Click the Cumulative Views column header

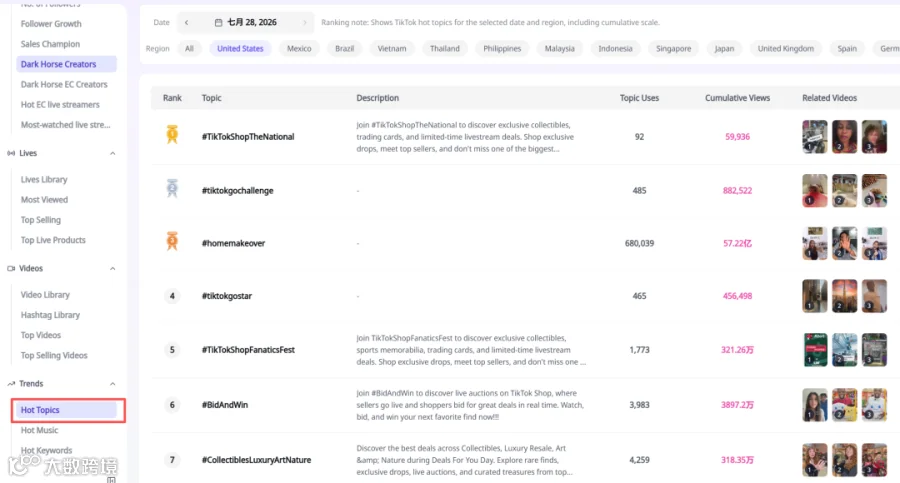[x=738, y=98]
